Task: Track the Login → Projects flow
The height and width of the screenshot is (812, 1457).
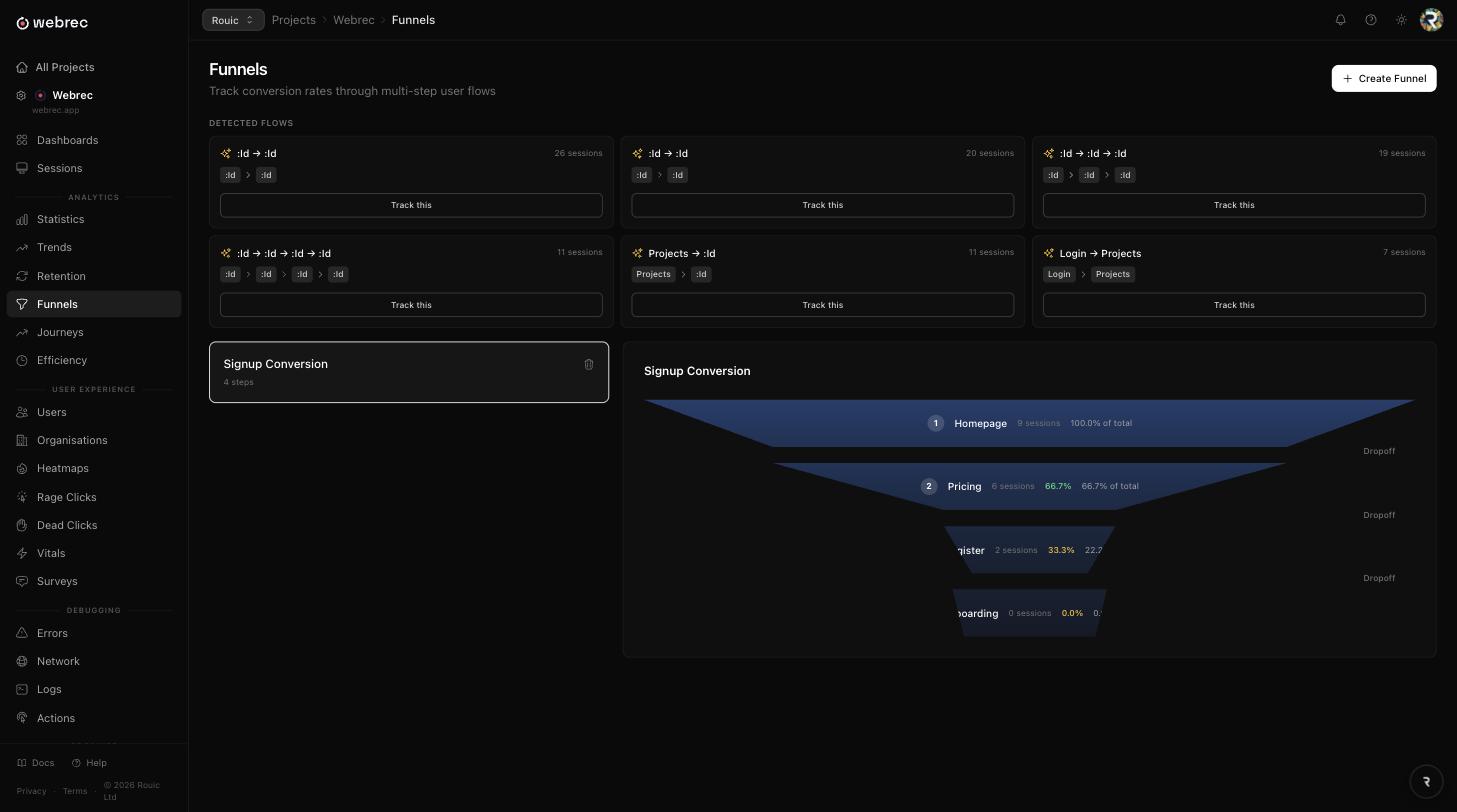Action: coord(1234,305)
